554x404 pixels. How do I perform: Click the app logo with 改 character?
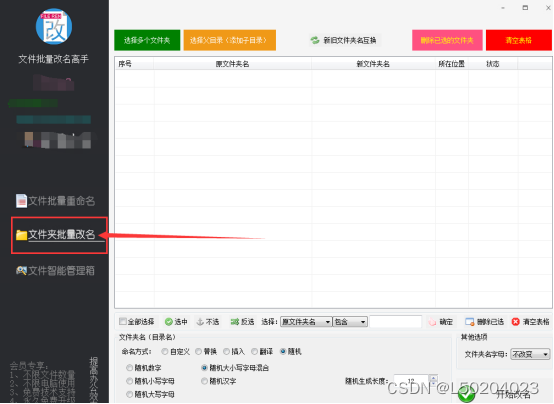(54, 27)
